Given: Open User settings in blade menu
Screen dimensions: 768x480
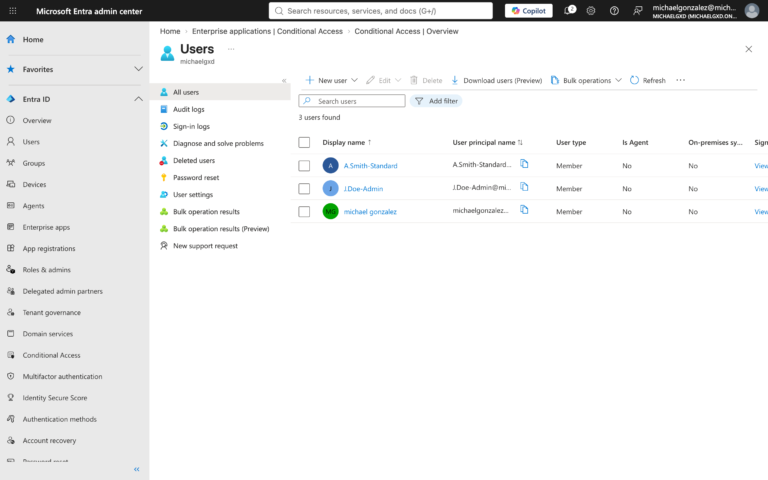Looking at the screenshot, I should 192,195.
